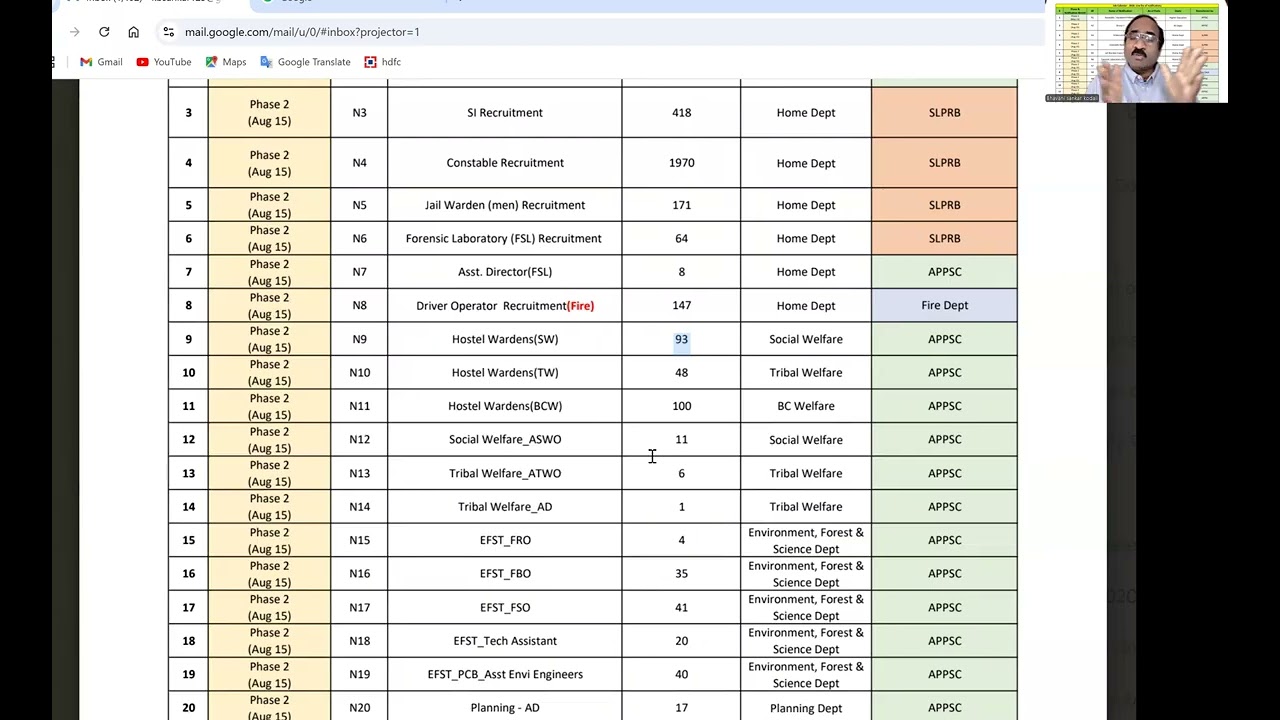1280x720 pixels.
Task: Click 'Tribal Welfare_ATWO' text
Action: pyautogui.click(x=505, y=473)
